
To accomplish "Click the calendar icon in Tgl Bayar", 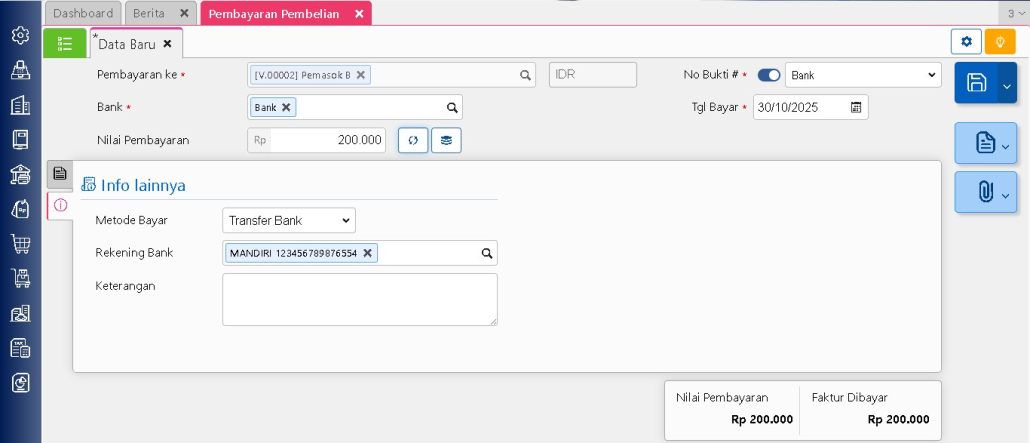I will pos(856,107).
